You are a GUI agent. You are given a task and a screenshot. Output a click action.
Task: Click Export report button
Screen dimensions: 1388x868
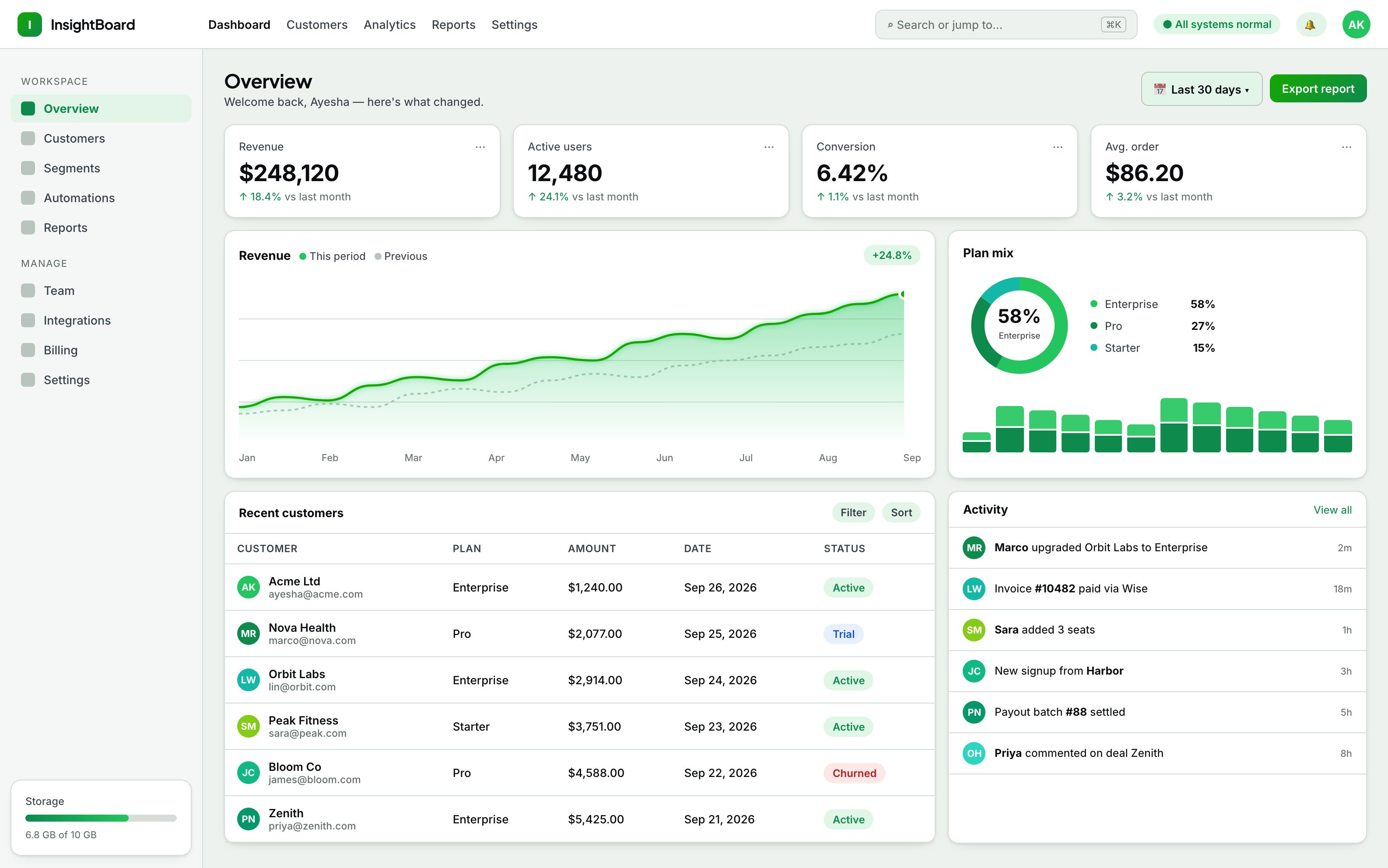[x=1318, y=89]
